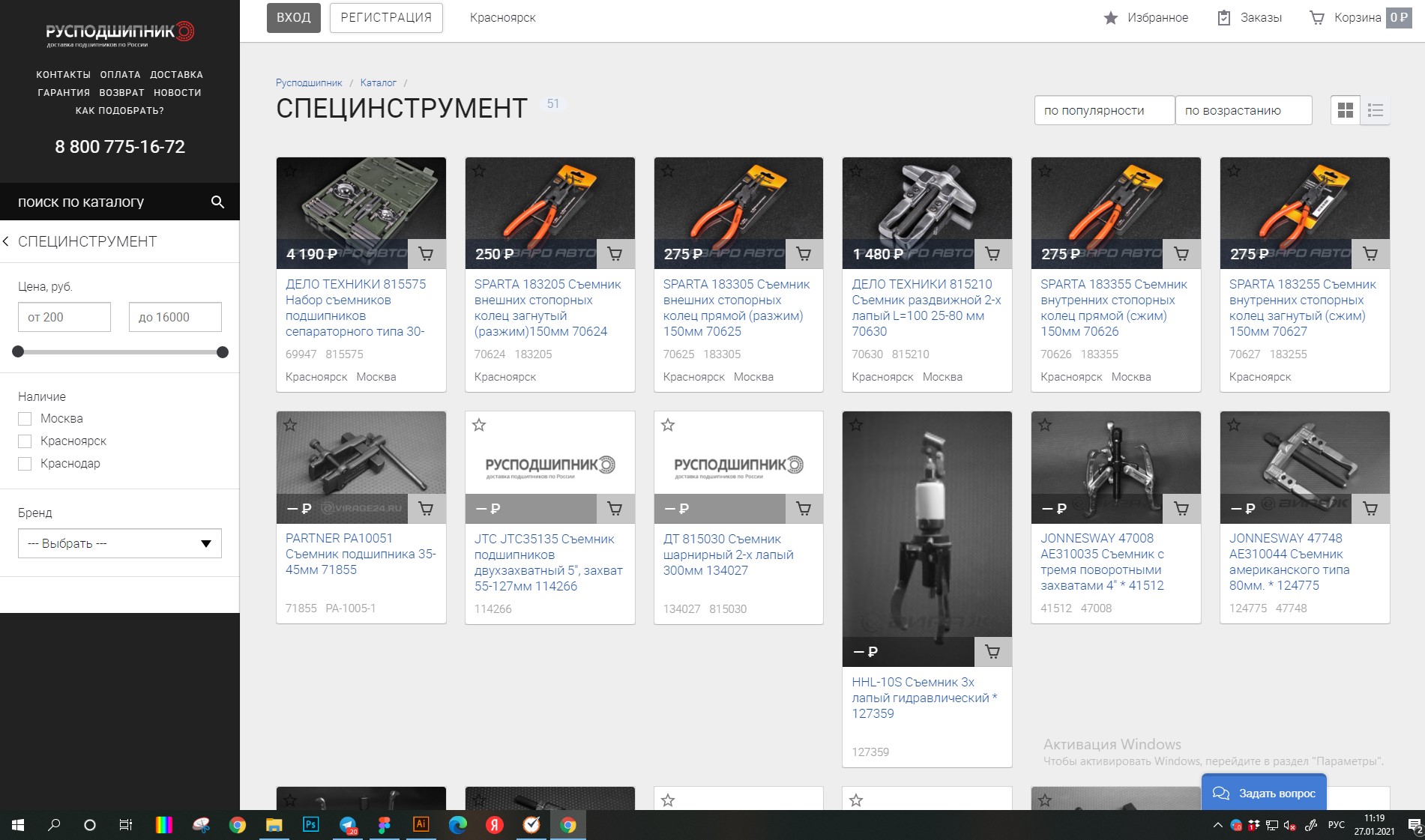Switch to the list view icon
The image size is (1425, 840).
(1376, 110)
